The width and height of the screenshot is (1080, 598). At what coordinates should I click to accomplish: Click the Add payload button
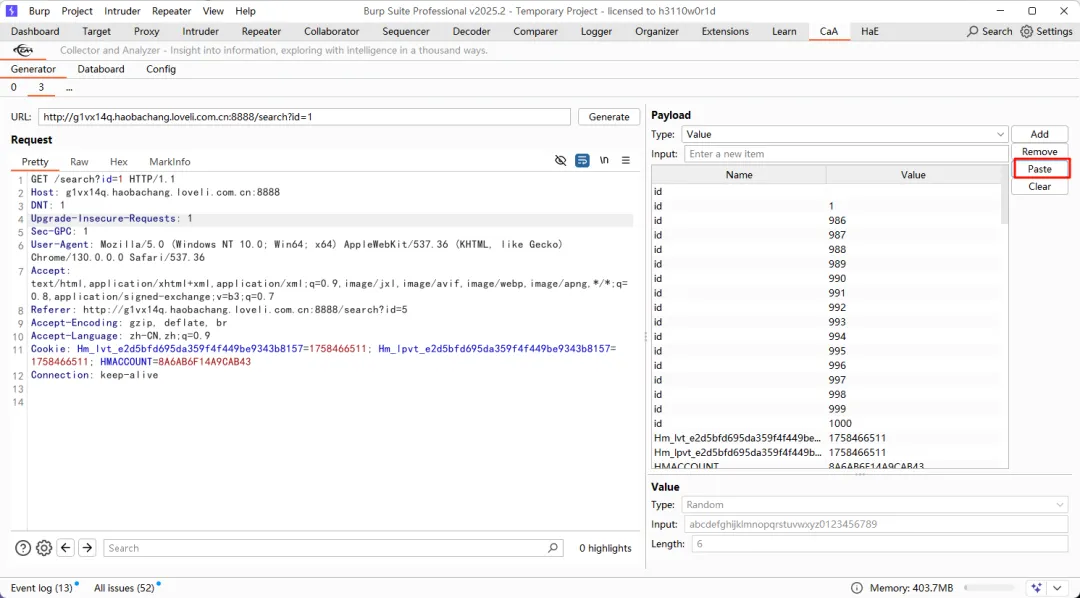(x=1039, y=134)
